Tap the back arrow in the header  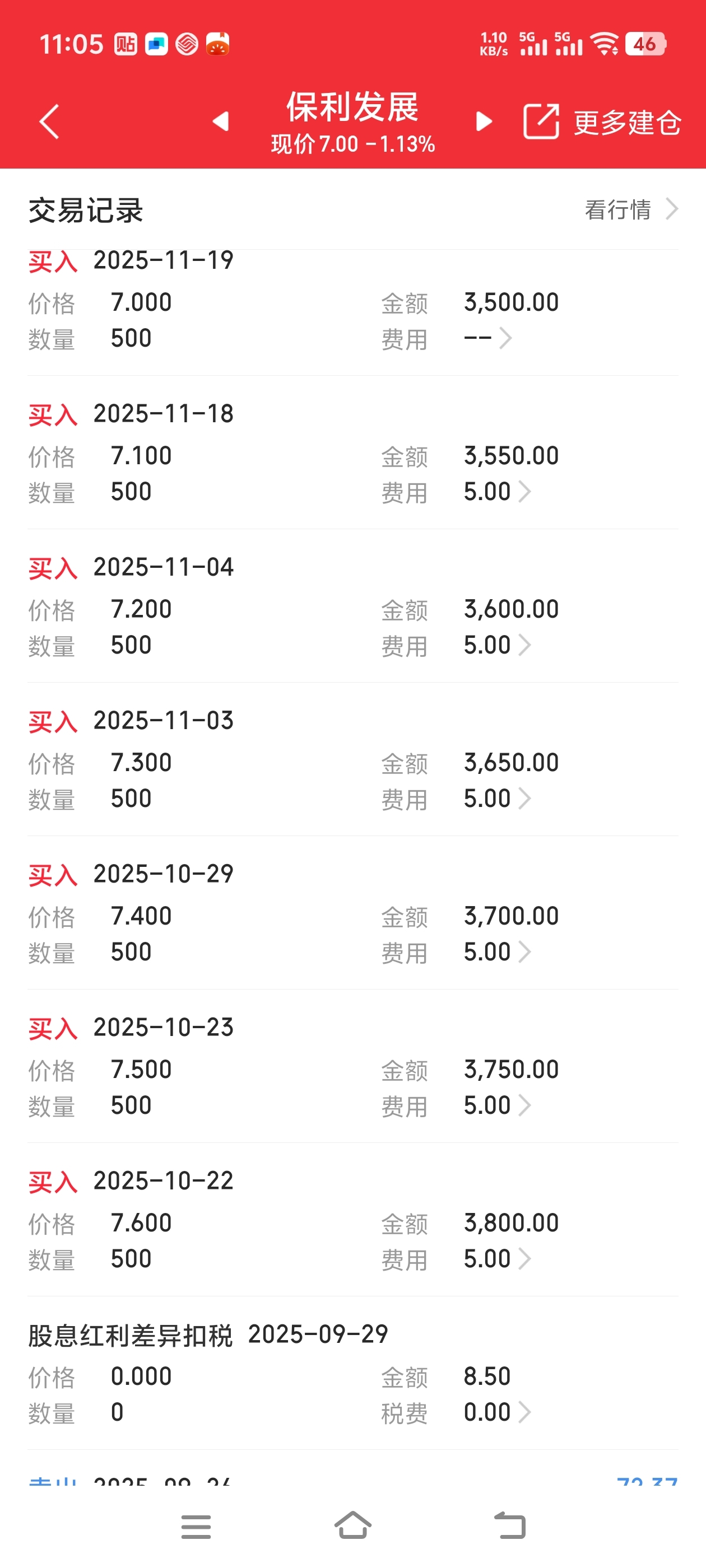coord(49,122)
